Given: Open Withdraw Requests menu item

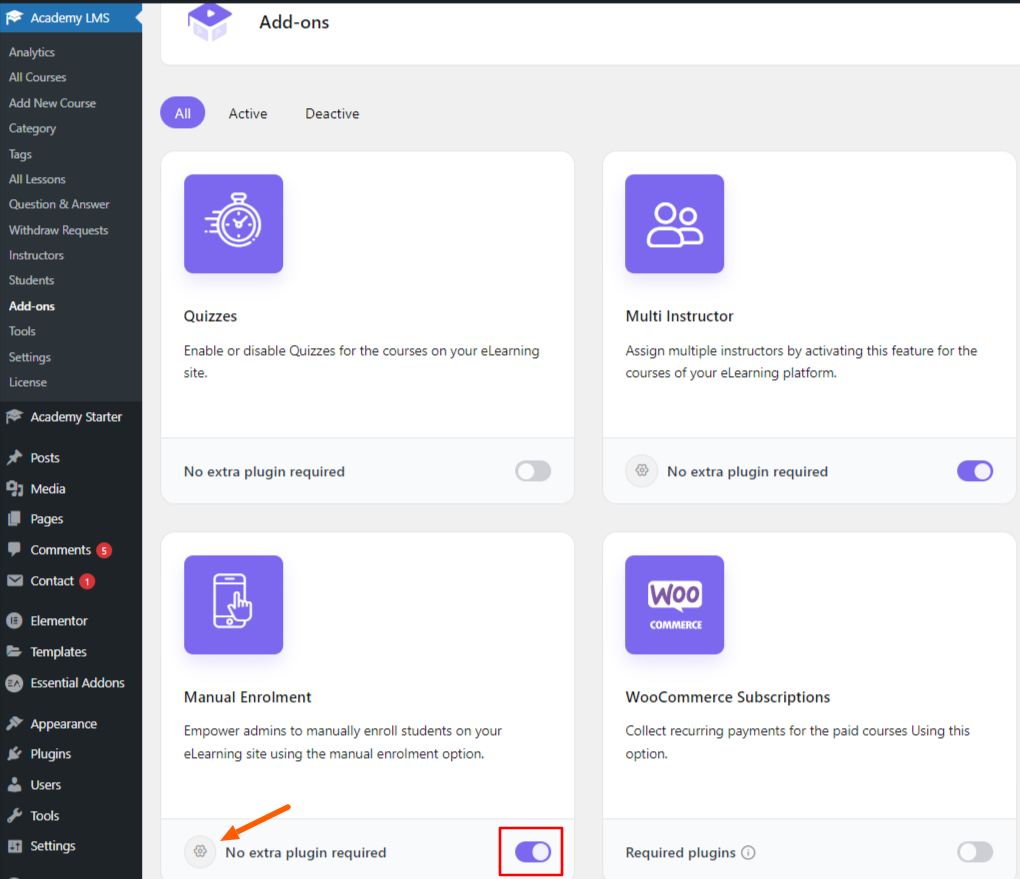Looking at the screenshot, I should point(59,230).
